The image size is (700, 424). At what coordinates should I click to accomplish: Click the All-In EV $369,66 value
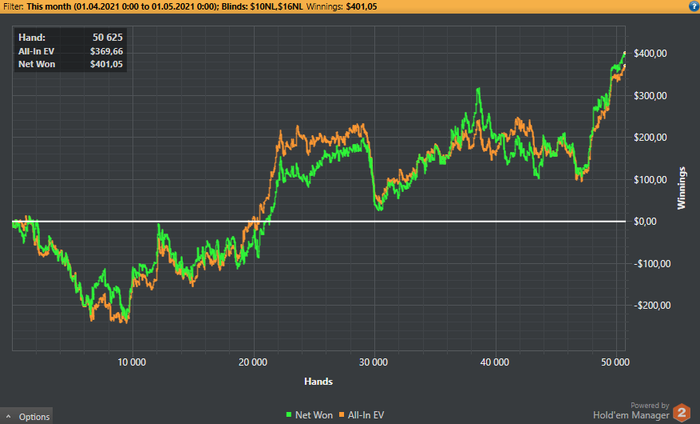[106, 51]
